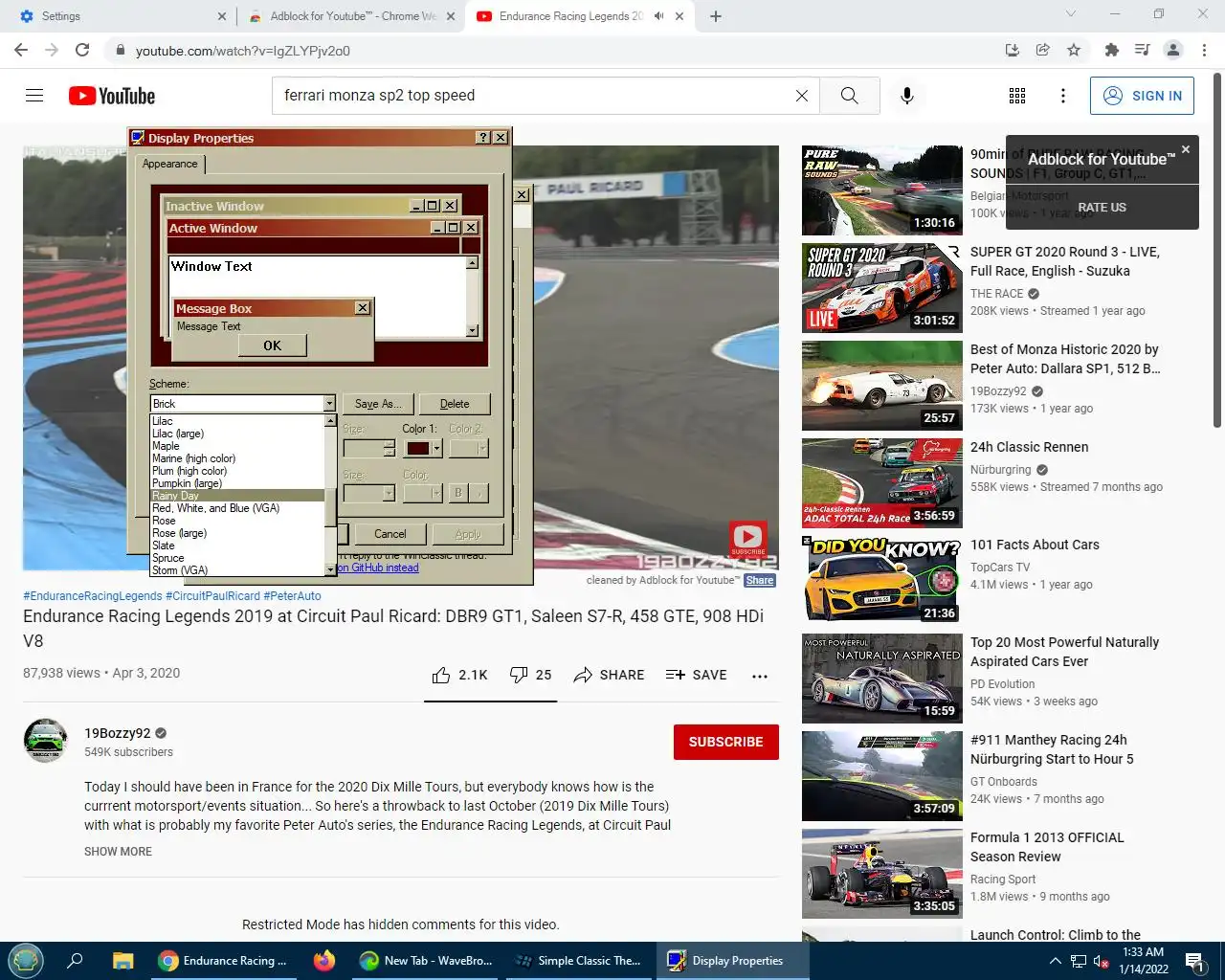
Task: Open SUPER GT 2020 Round 3 thumbnail
Action: [x=882, y=288]
